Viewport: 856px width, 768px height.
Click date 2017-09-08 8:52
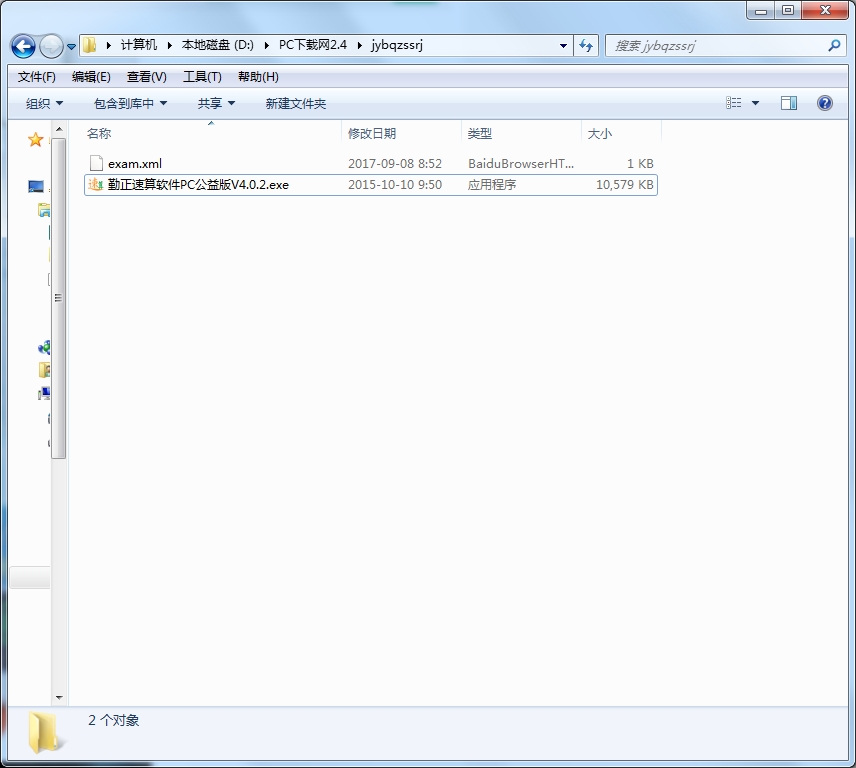[x=395, y=164]
